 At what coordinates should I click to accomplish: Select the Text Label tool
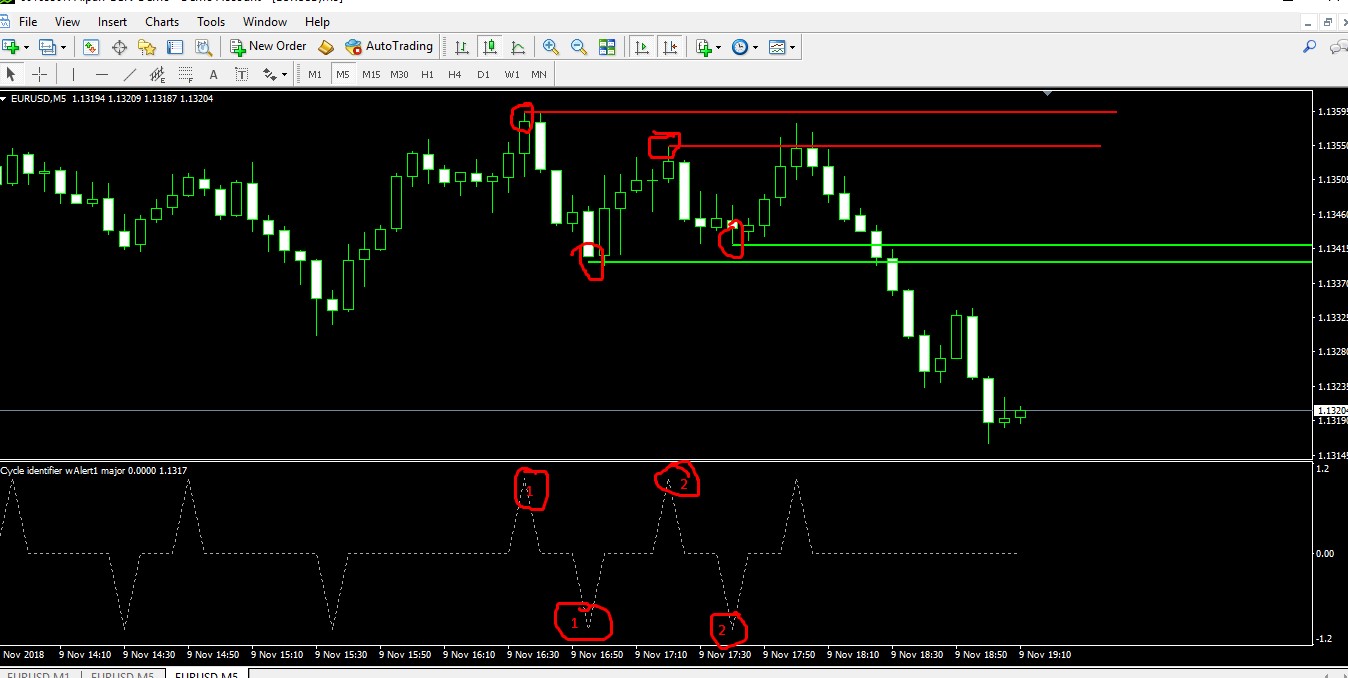241,74
